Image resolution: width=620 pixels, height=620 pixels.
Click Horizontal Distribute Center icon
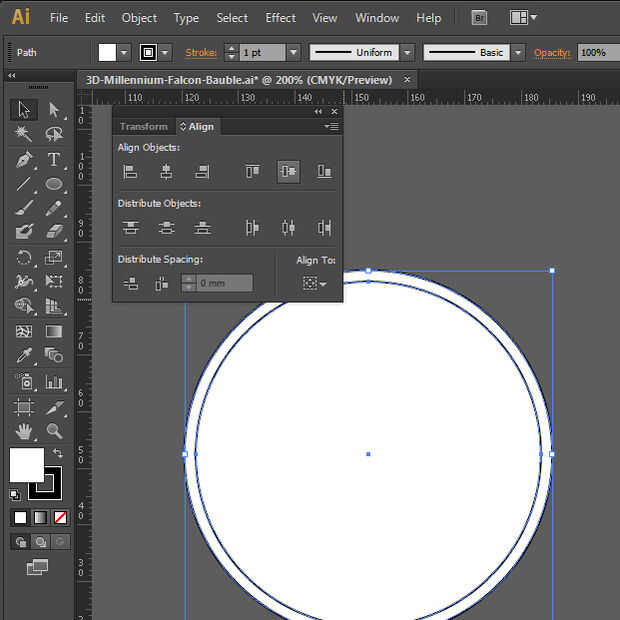(x=288, y=228)
